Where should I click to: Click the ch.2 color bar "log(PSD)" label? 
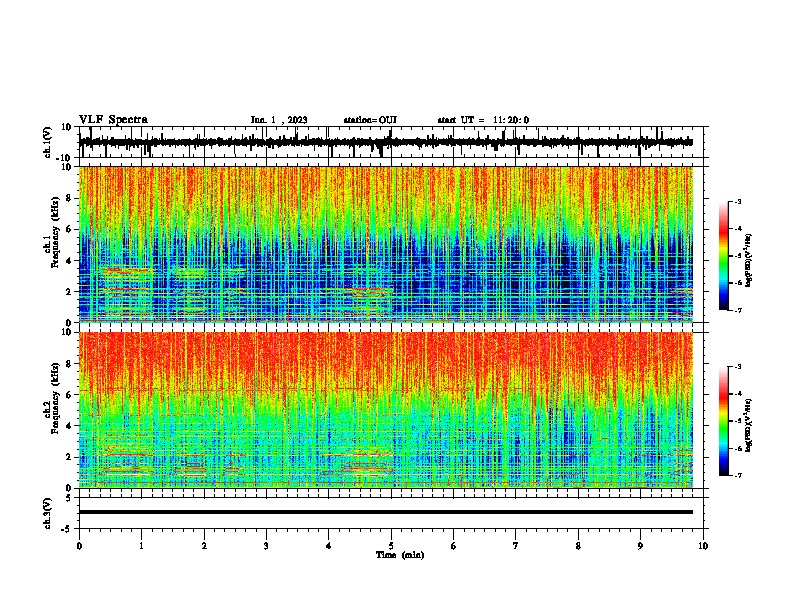(748, 426)
